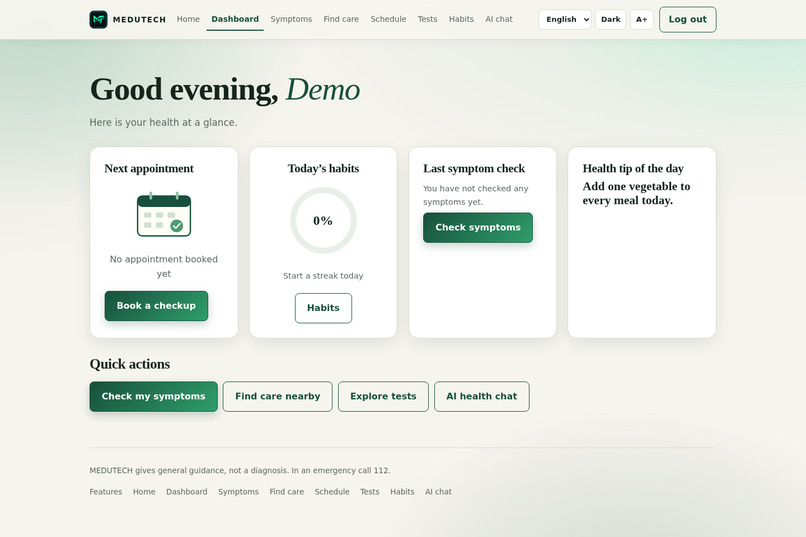This screenshot has height=537, width=806.
Task: Click the 'Last symptom check' heading
Action: pyautogui.click(x=474, y=169)
